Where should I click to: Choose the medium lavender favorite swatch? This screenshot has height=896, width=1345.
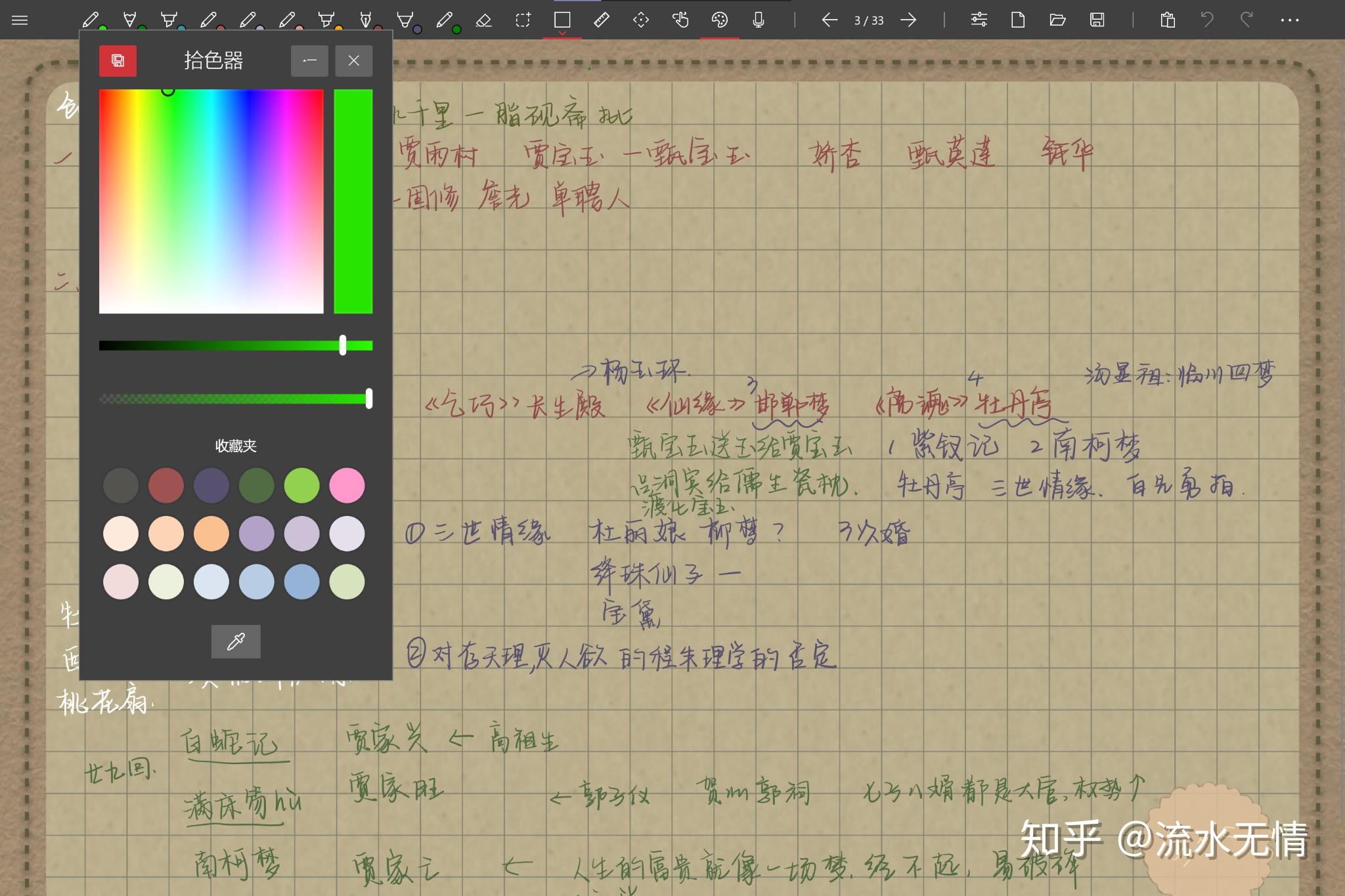click(257, 534)
